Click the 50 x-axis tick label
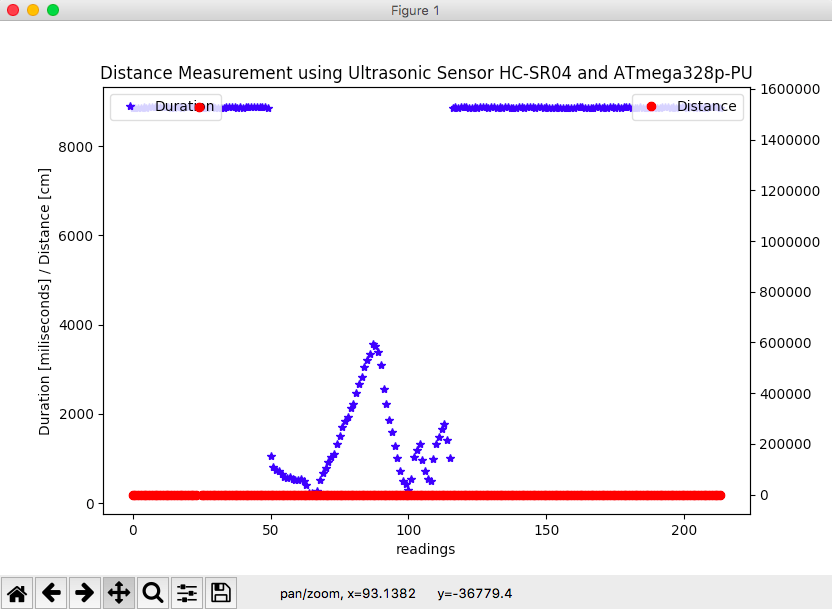This screenshot has height=609, width=832. [x=271, y=530]
